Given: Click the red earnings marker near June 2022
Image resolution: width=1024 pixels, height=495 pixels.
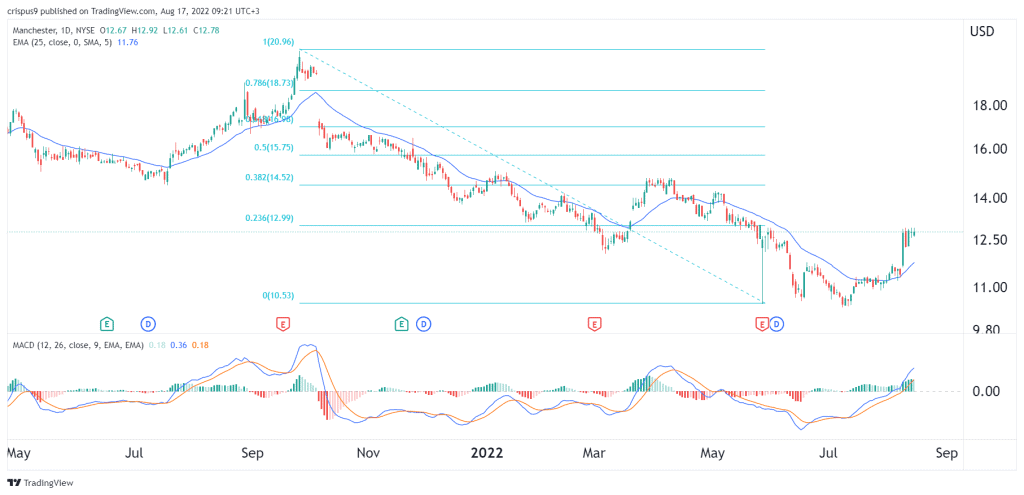Looking at the screenshot, I should (762, 324).
